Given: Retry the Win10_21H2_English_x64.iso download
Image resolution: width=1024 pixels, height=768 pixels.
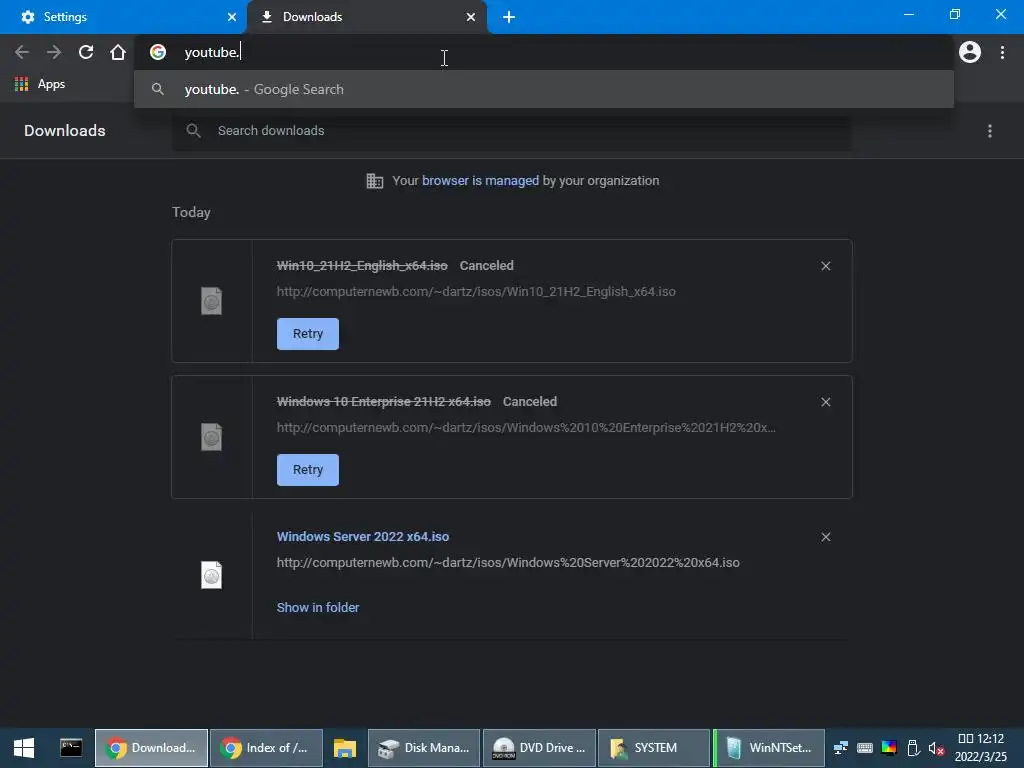Looking at the screenshot, I should [308, 334].
